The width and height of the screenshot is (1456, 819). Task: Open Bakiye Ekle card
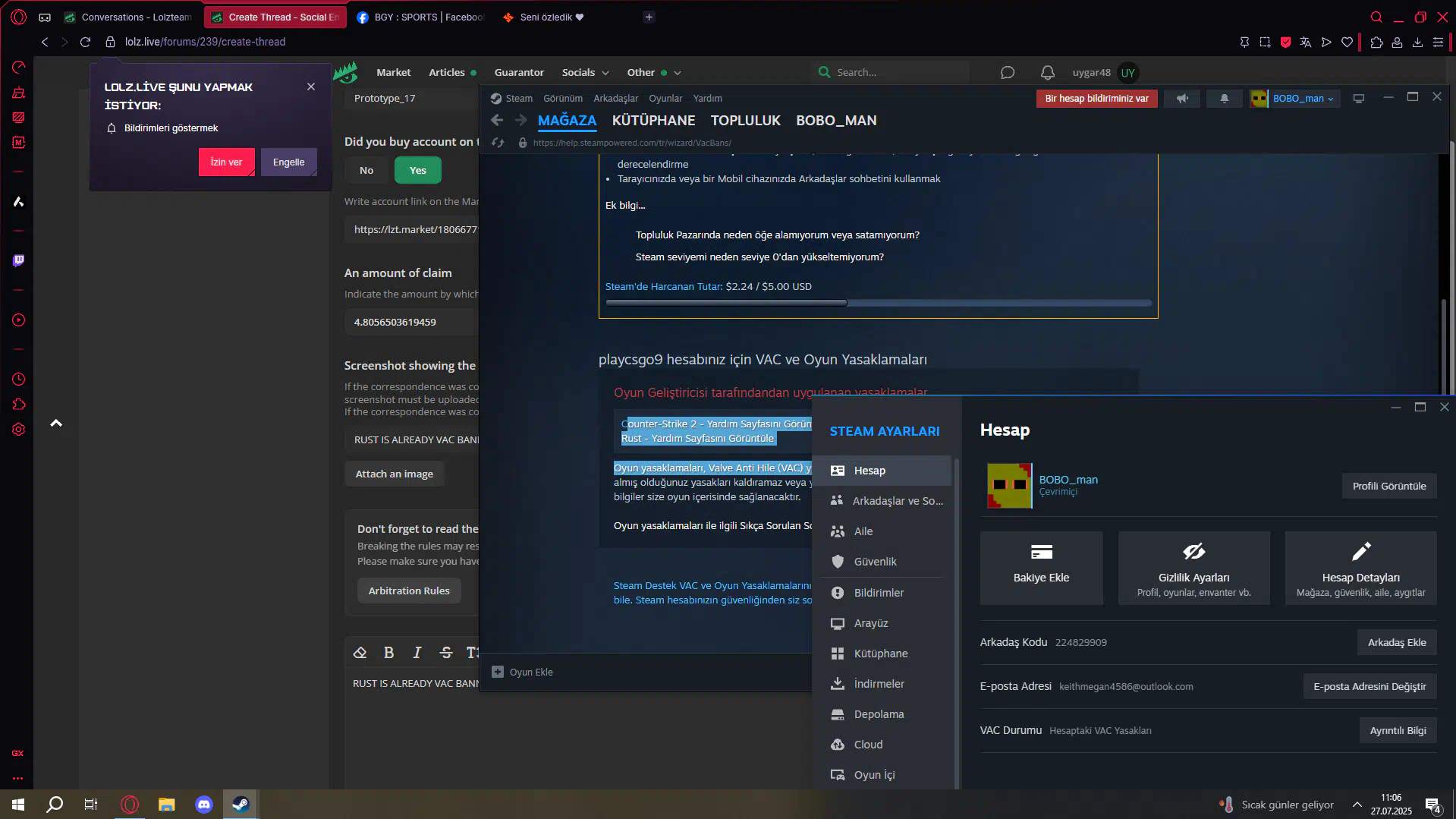click(1041, 568)
